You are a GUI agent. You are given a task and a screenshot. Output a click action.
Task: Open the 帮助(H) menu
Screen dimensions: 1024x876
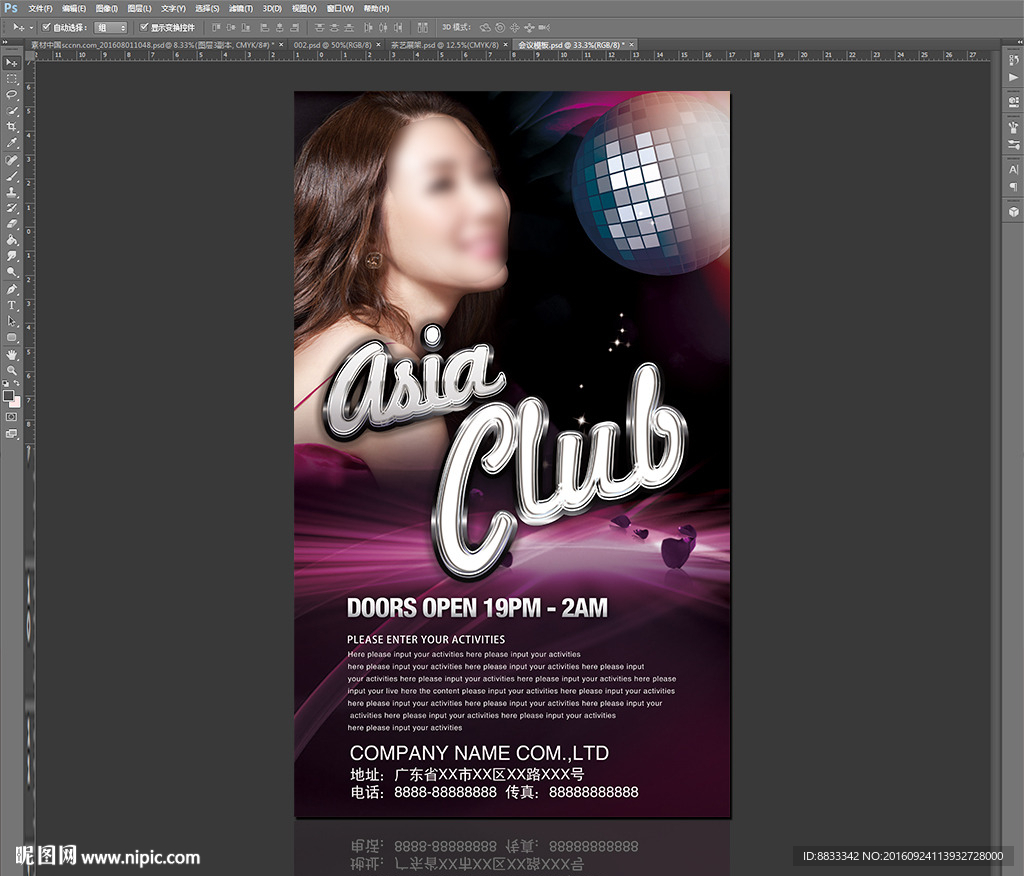tap(376, 8)
